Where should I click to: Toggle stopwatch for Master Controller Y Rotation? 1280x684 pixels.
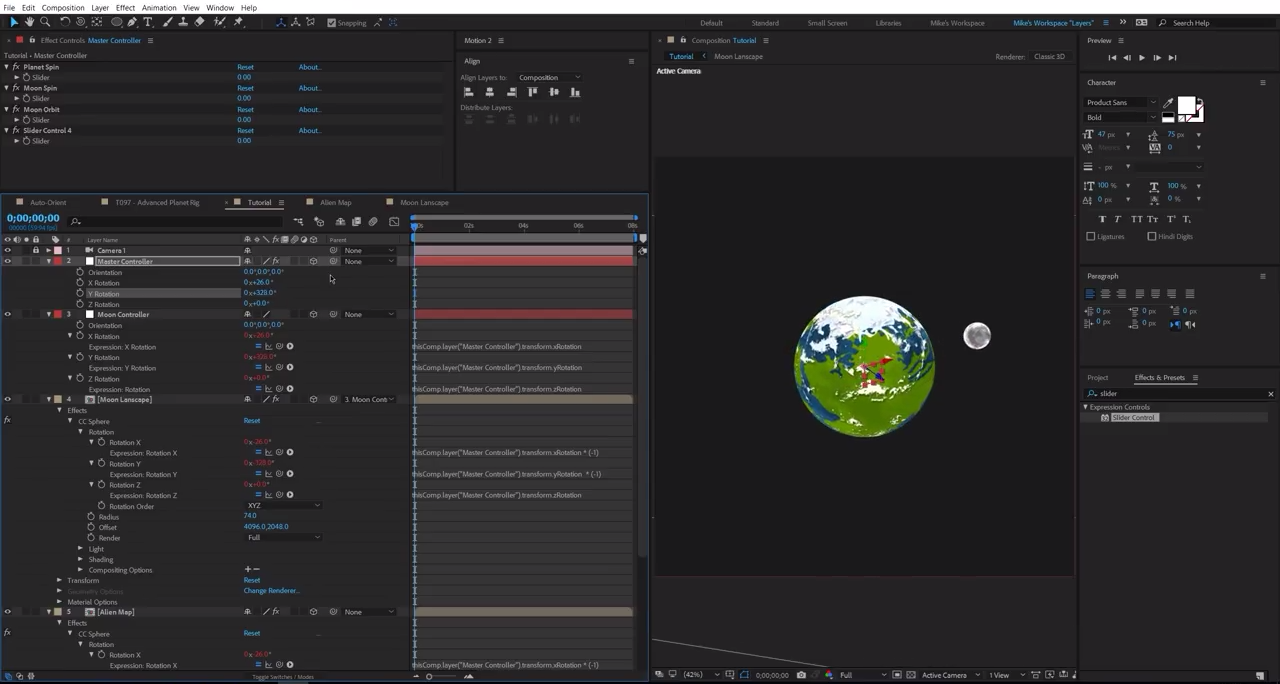80,294
